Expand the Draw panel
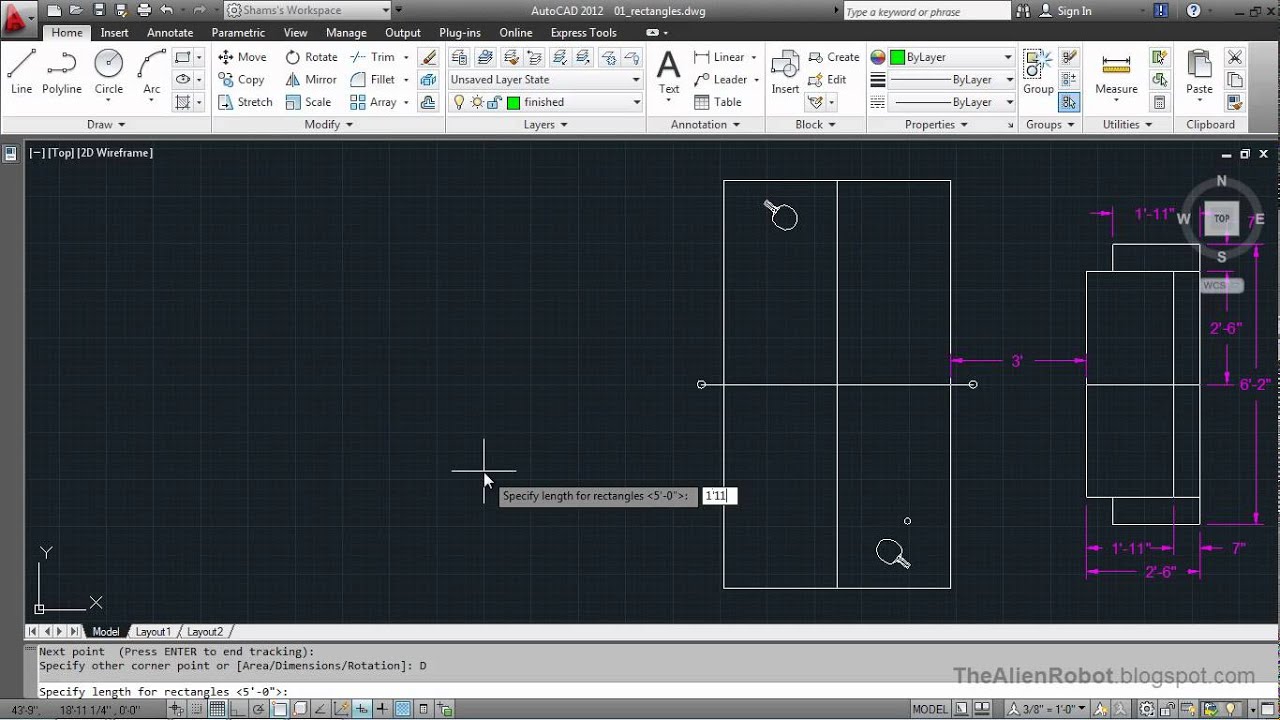Viewport: 1280px width, 720px height. [106, 125]
